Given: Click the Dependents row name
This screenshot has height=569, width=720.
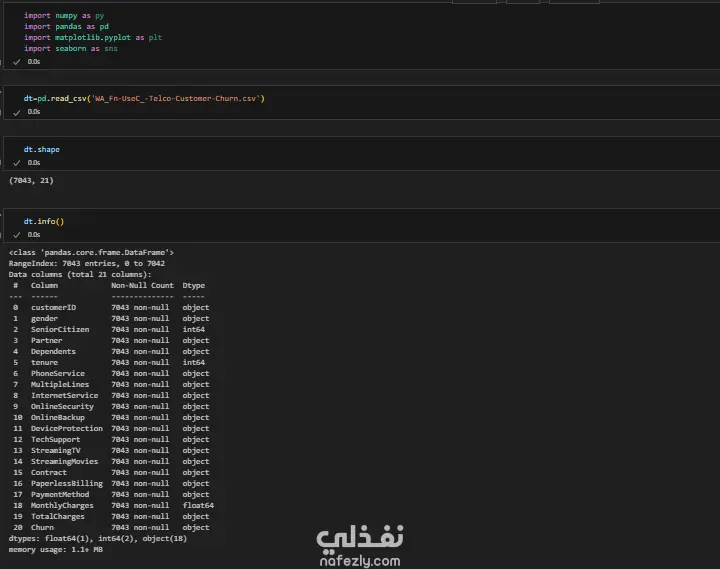Looking at the screenshot, I should (x=53, y=352).
